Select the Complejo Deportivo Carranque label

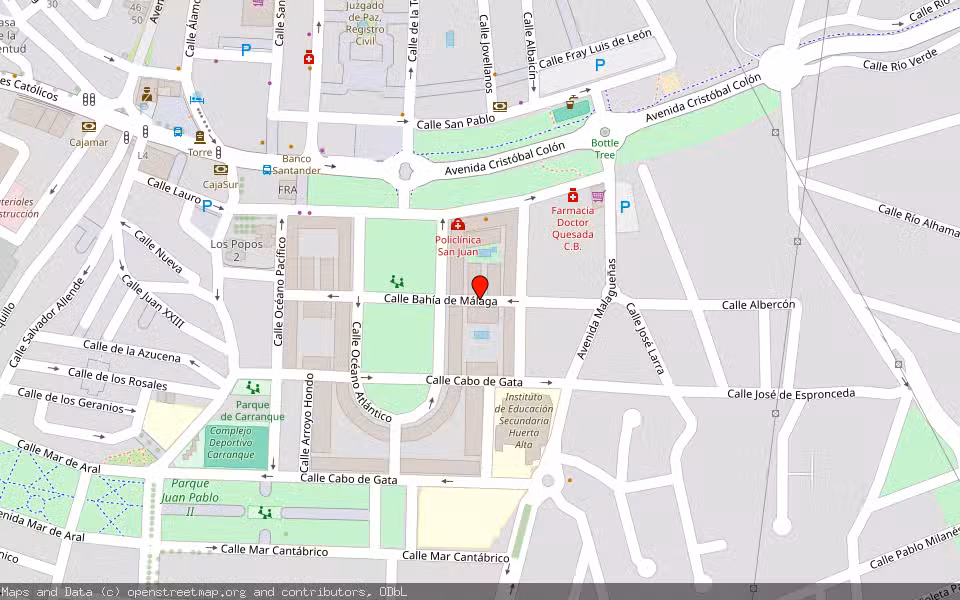point(230,443)
